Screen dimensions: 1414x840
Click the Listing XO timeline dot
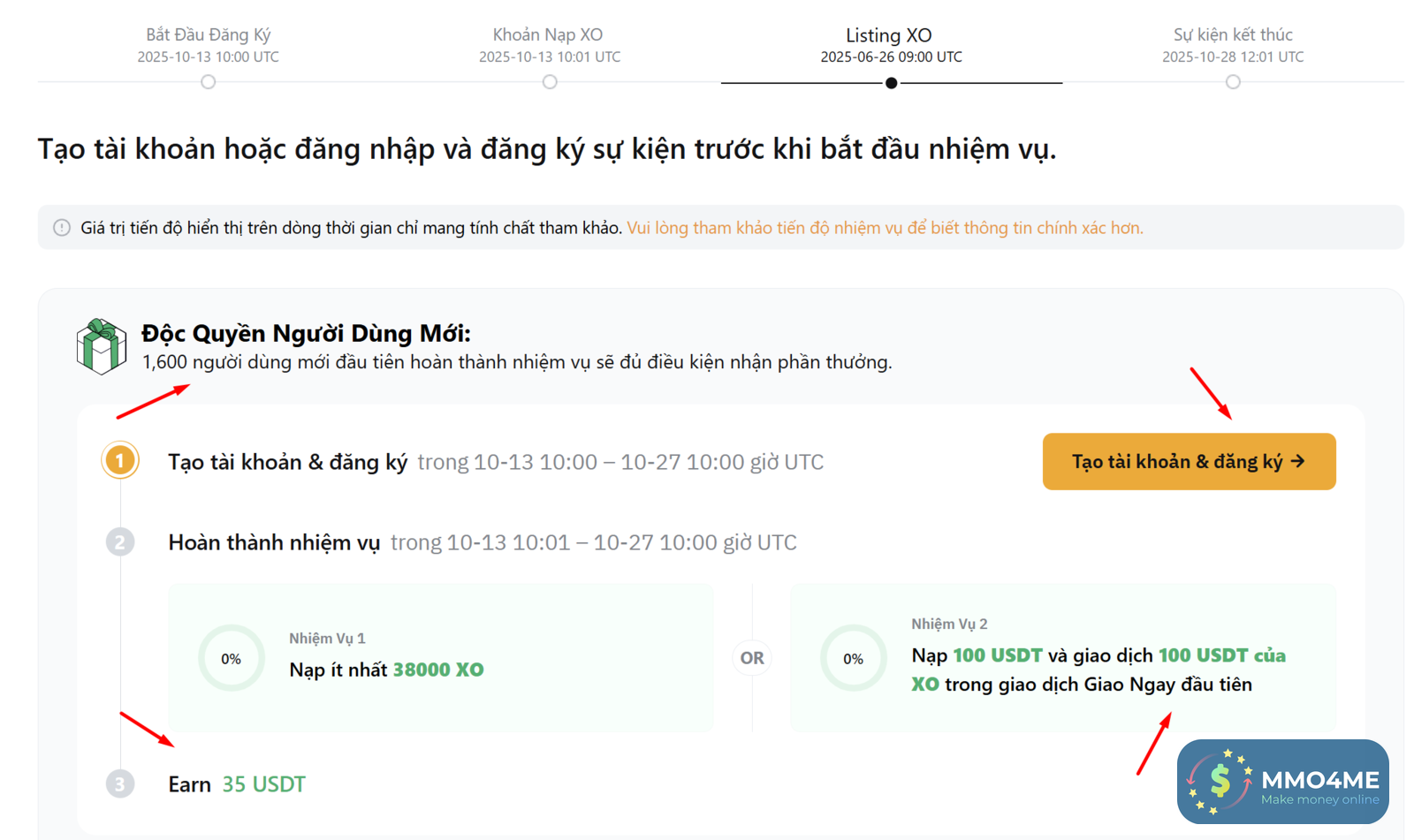pyautogui.click(x=892, y=83)
